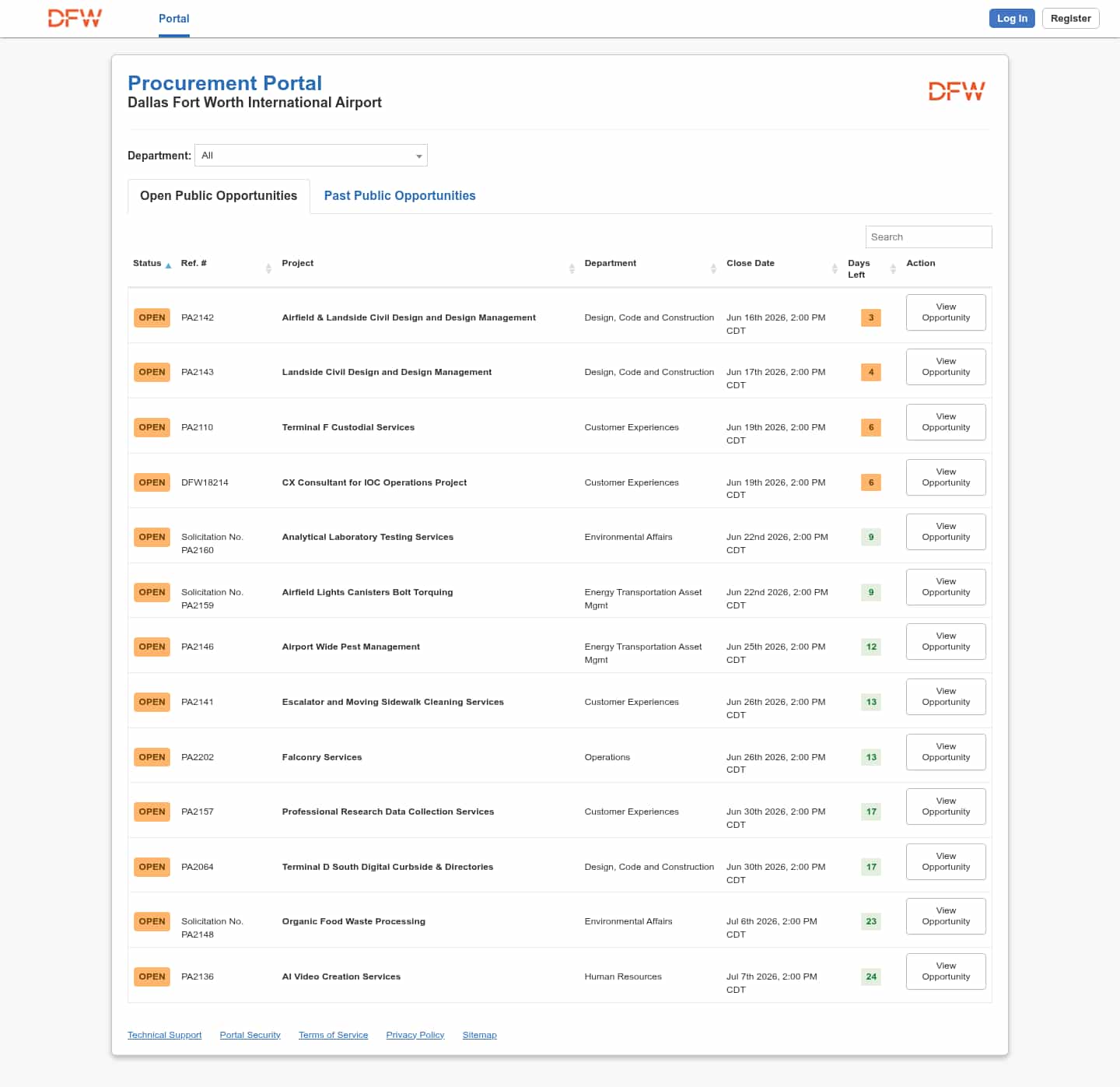Screen dimensions: 1120x1087
Task: Click the OPEN badge for PA2142
Action: pos(152,317)
